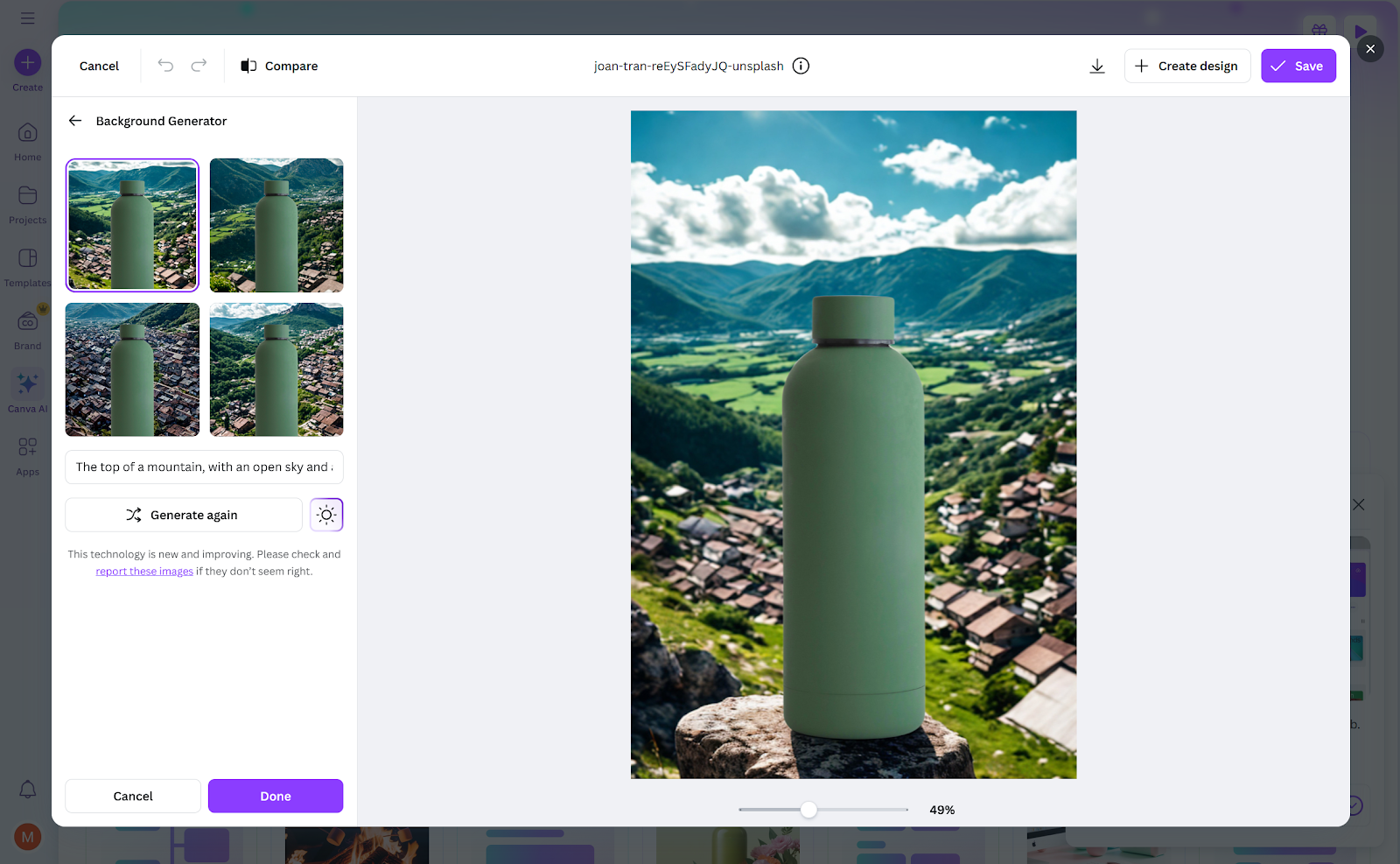Toggle the relight sun icon button
The image size is (1400, 864).
(326, 515)
